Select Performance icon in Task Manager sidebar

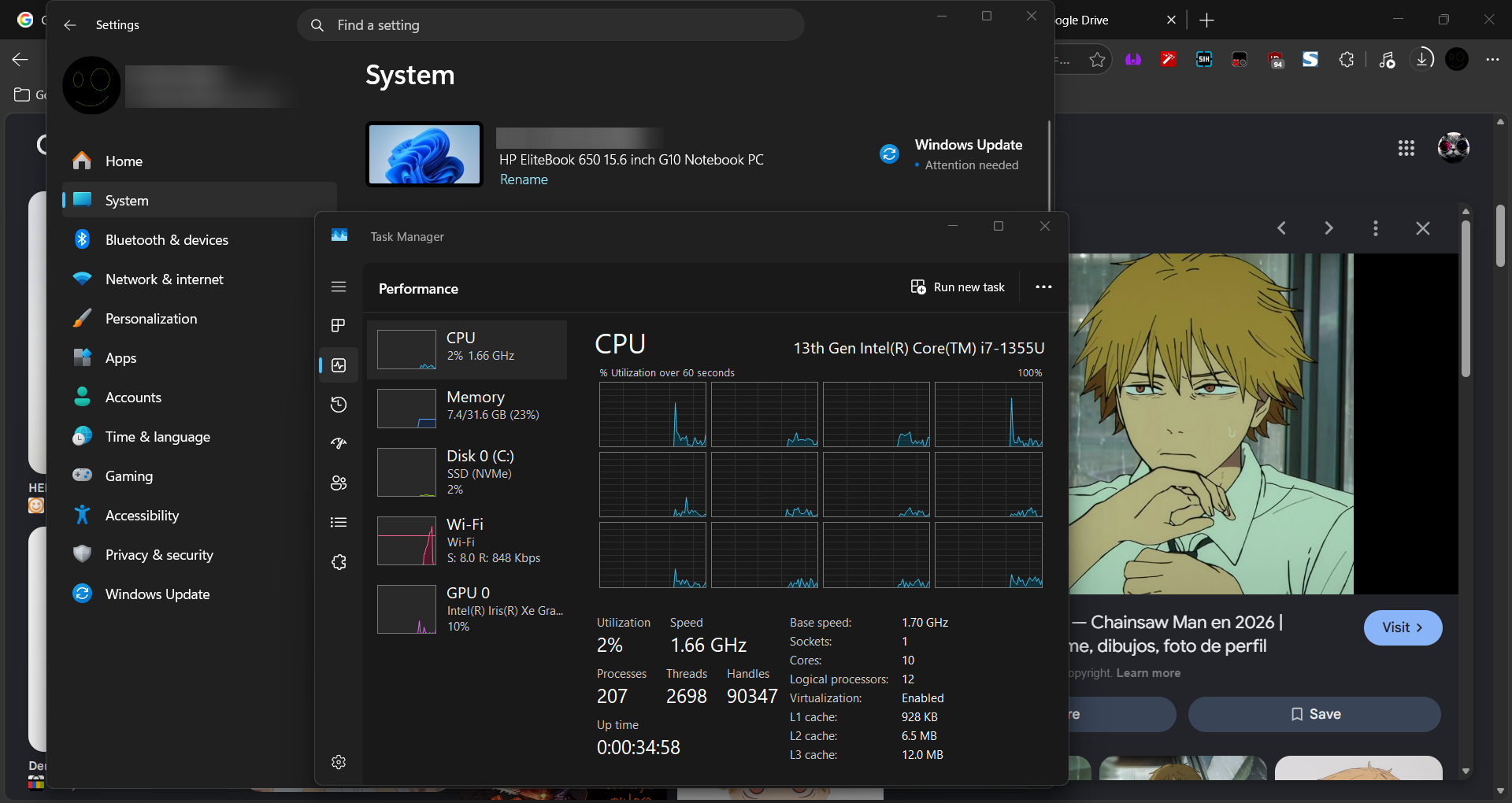(x=339, y=365)
